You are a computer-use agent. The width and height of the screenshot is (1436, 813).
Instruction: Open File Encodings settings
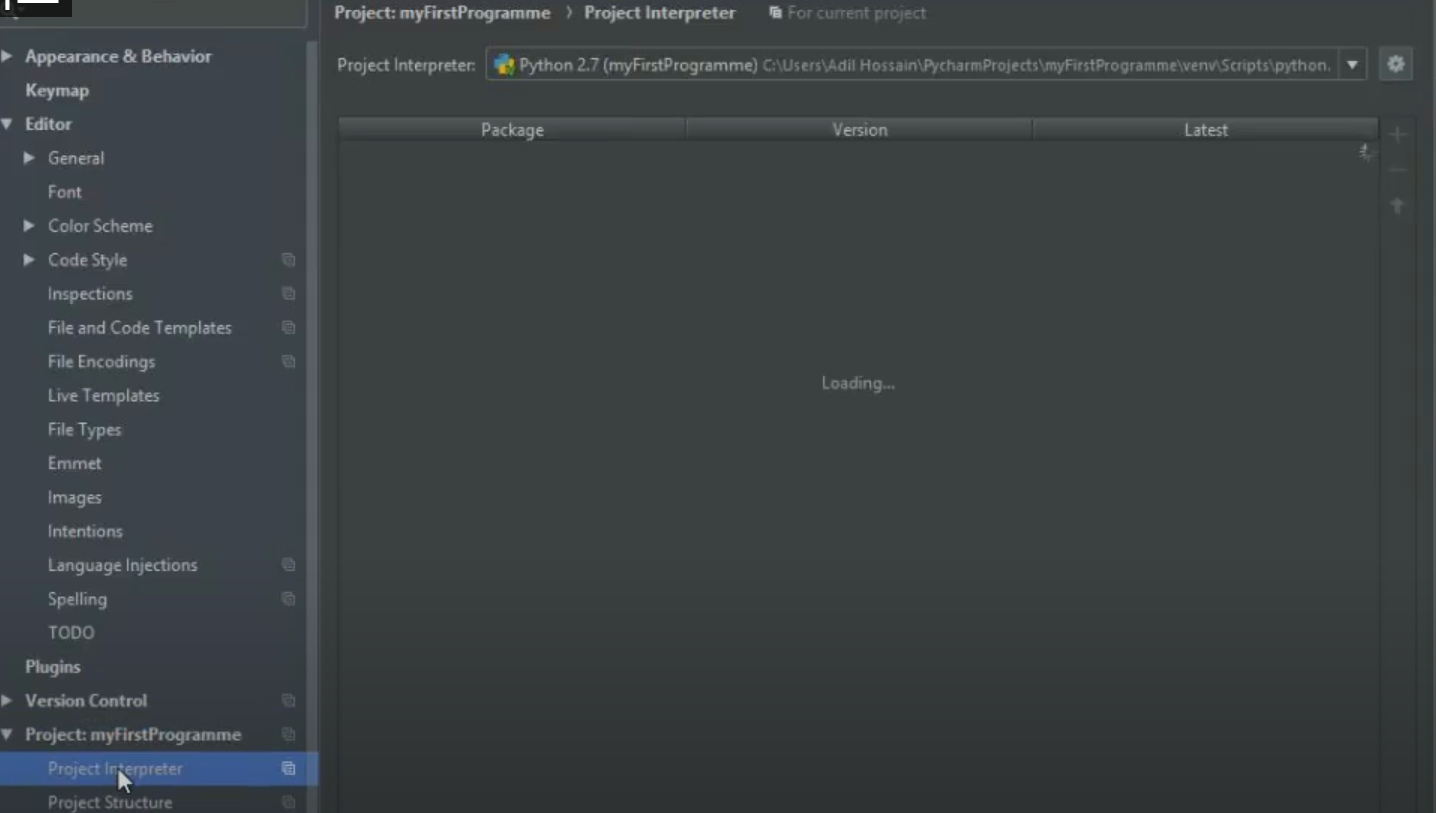point(101,362)
